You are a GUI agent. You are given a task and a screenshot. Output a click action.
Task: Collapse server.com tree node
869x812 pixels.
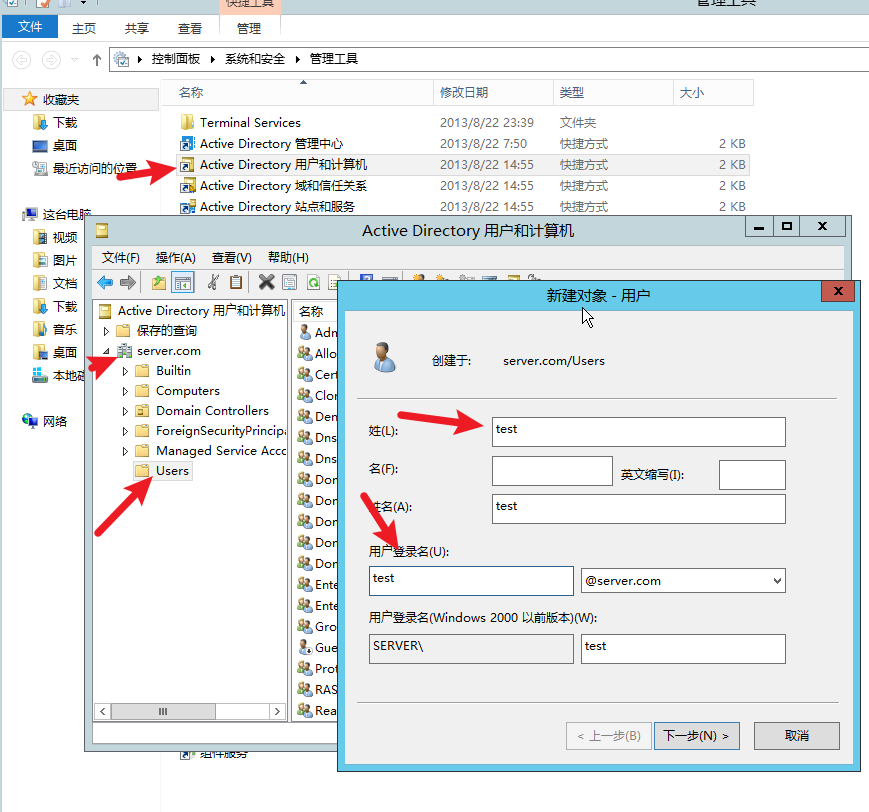click(106, 351)
